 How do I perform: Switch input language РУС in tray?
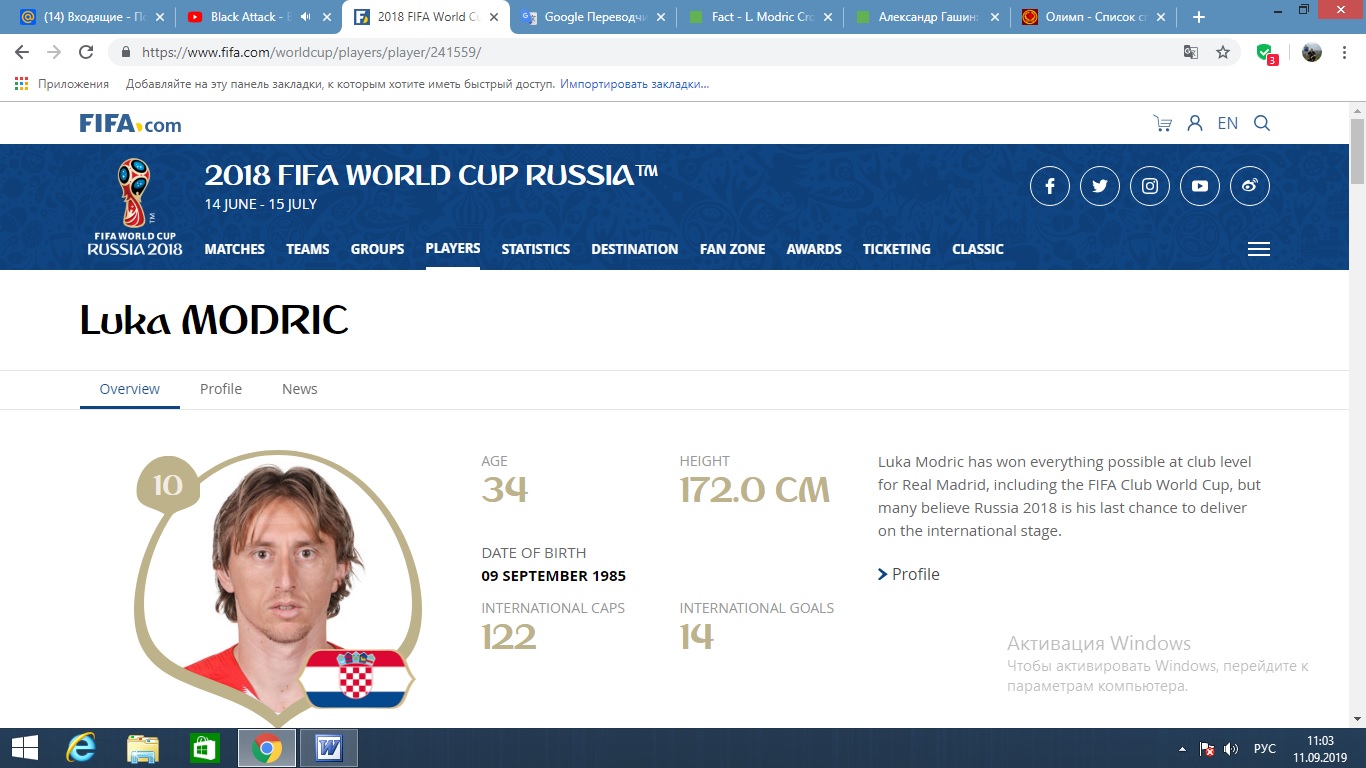pyautogui.click(x=1265, y=749)
